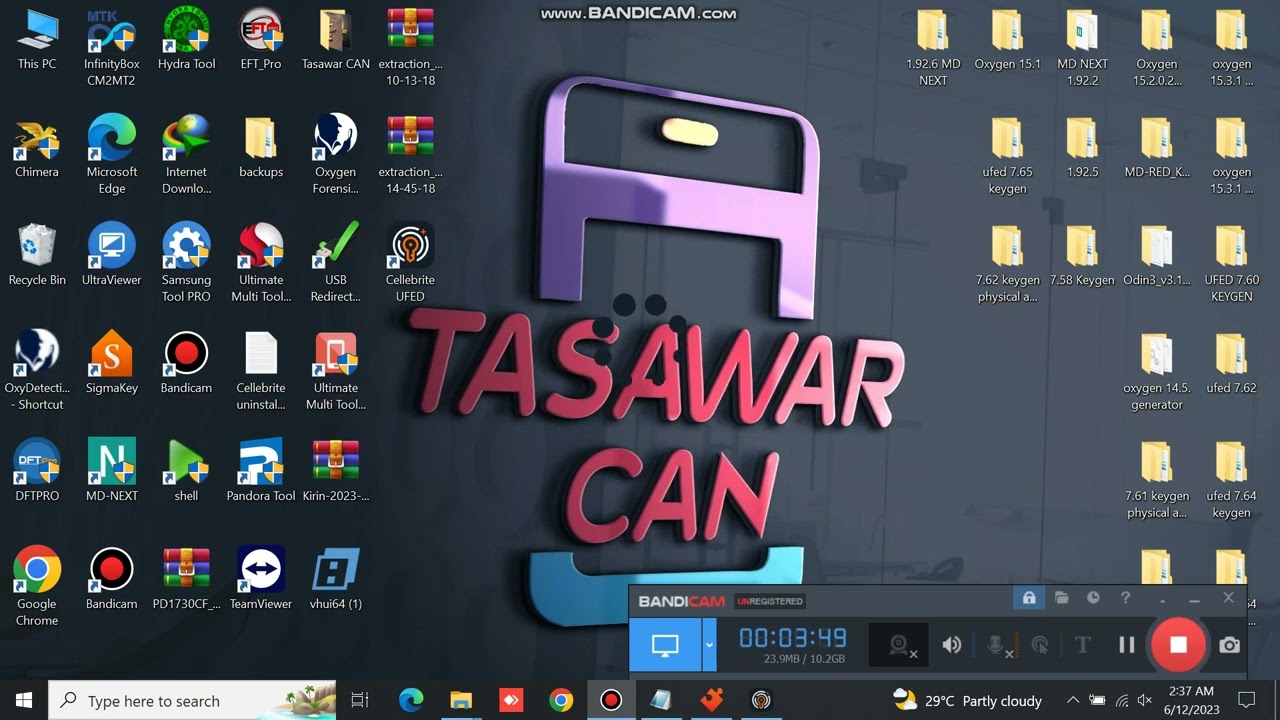Viewport: 1280px width, 720px height.
Task: Select the DFTPRO shortcut
Action: point(37,472)
